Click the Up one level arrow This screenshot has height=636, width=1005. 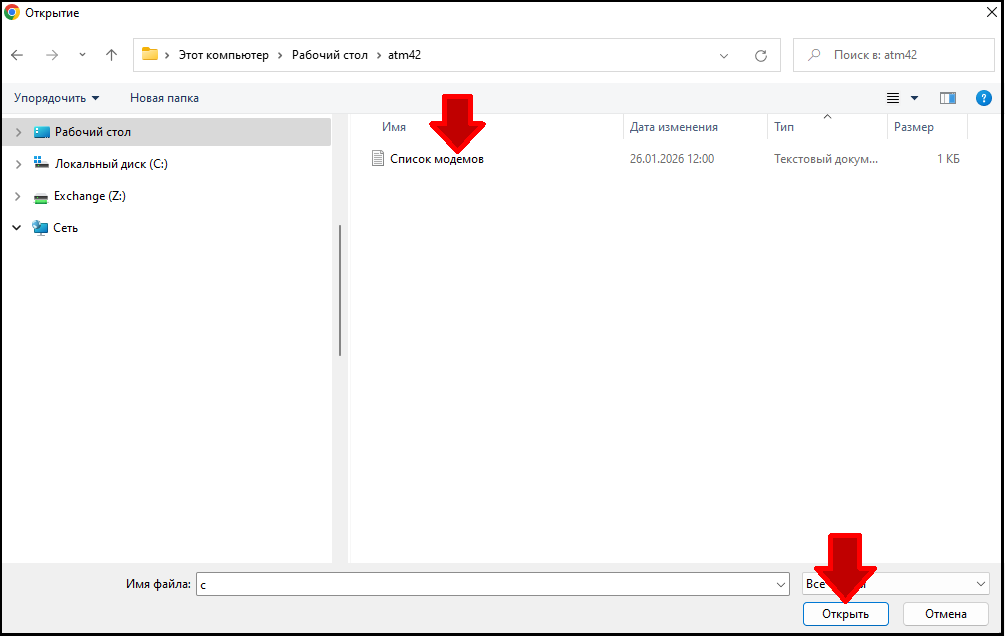111,55
